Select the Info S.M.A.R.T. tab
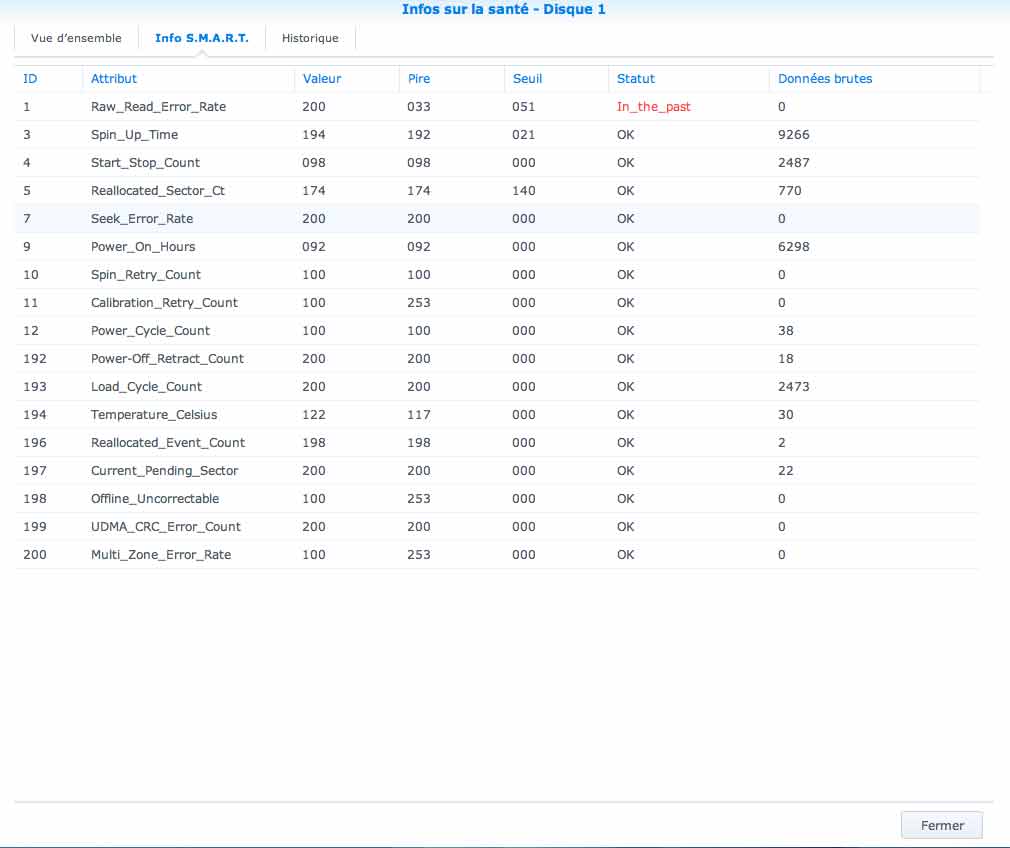This screenshot has width=1010, height=848. [x=201, y=38]
